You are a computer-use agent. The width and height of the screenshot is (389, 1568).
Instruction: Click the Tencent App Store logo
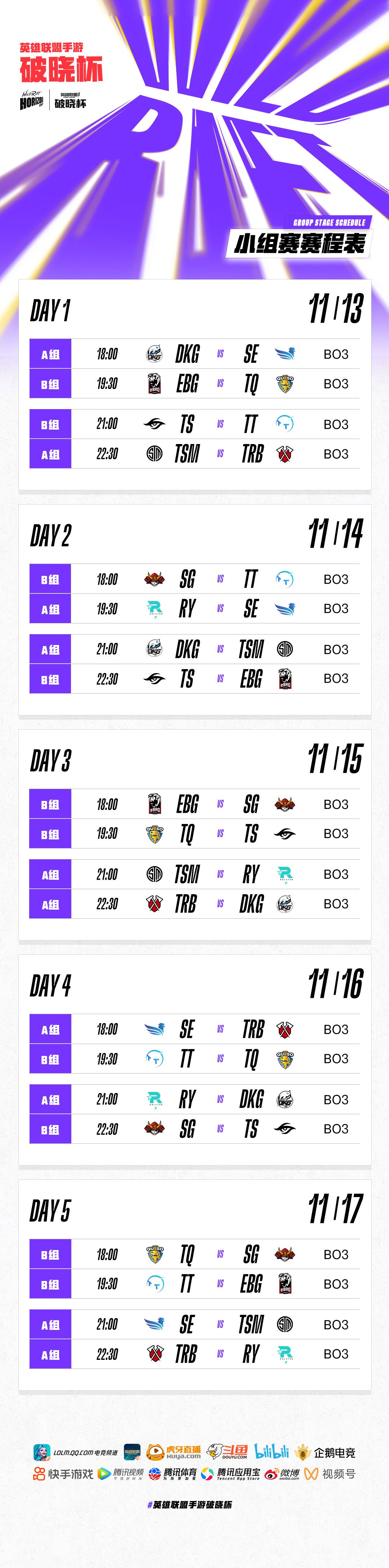(231, 1474)
